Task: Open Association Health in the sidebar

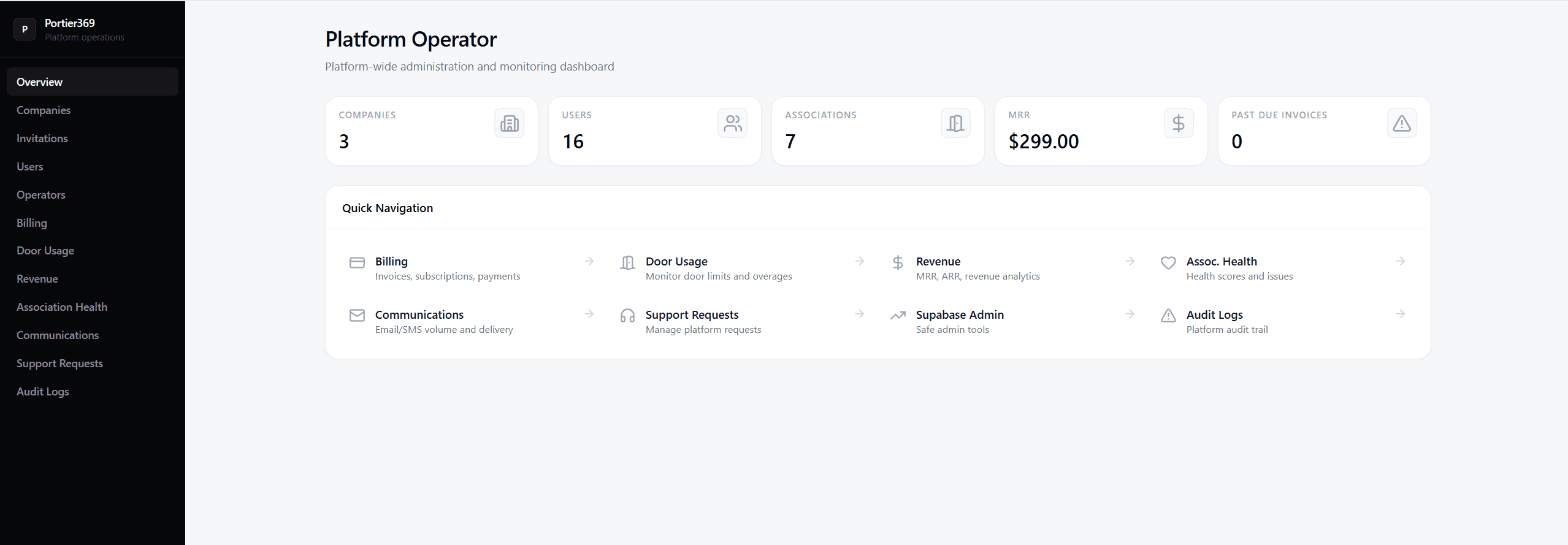Action: 93,307
